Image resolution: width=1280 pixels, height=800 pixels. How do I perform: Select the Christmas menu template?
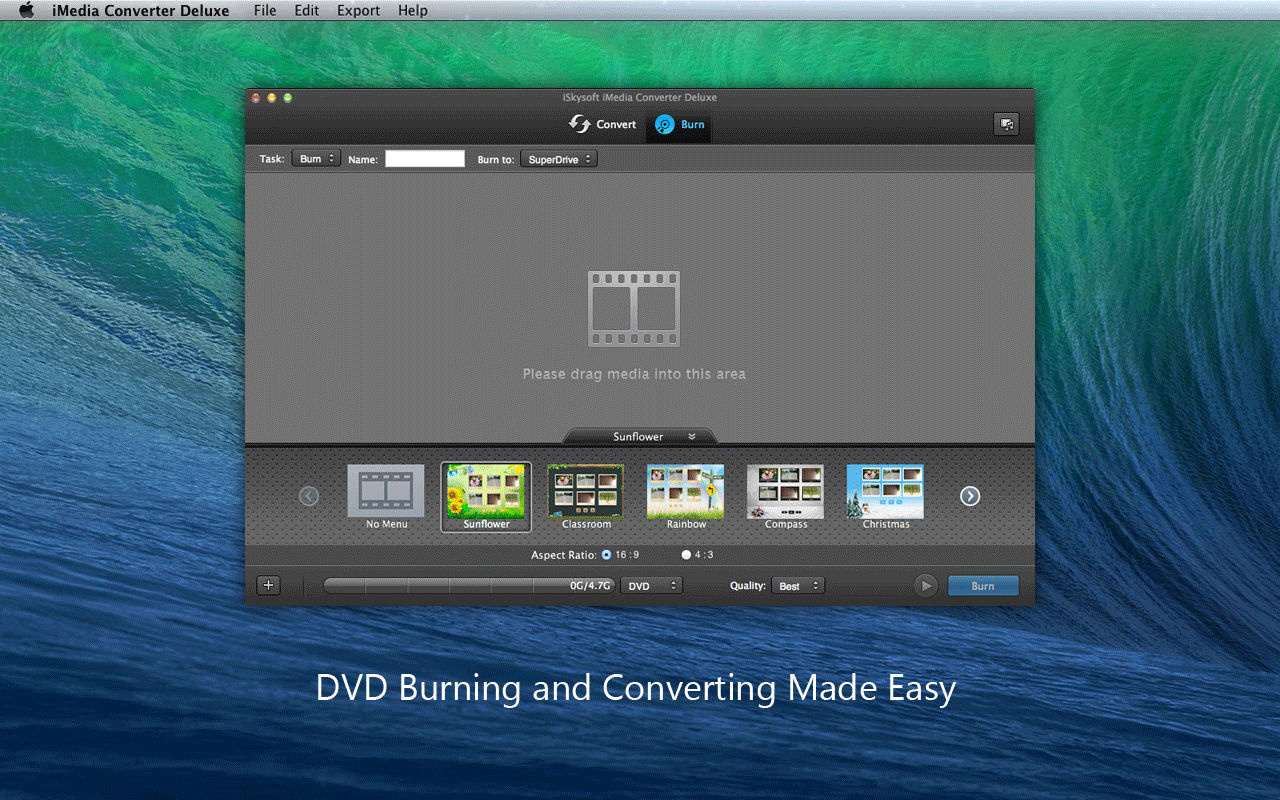(886, 497)
